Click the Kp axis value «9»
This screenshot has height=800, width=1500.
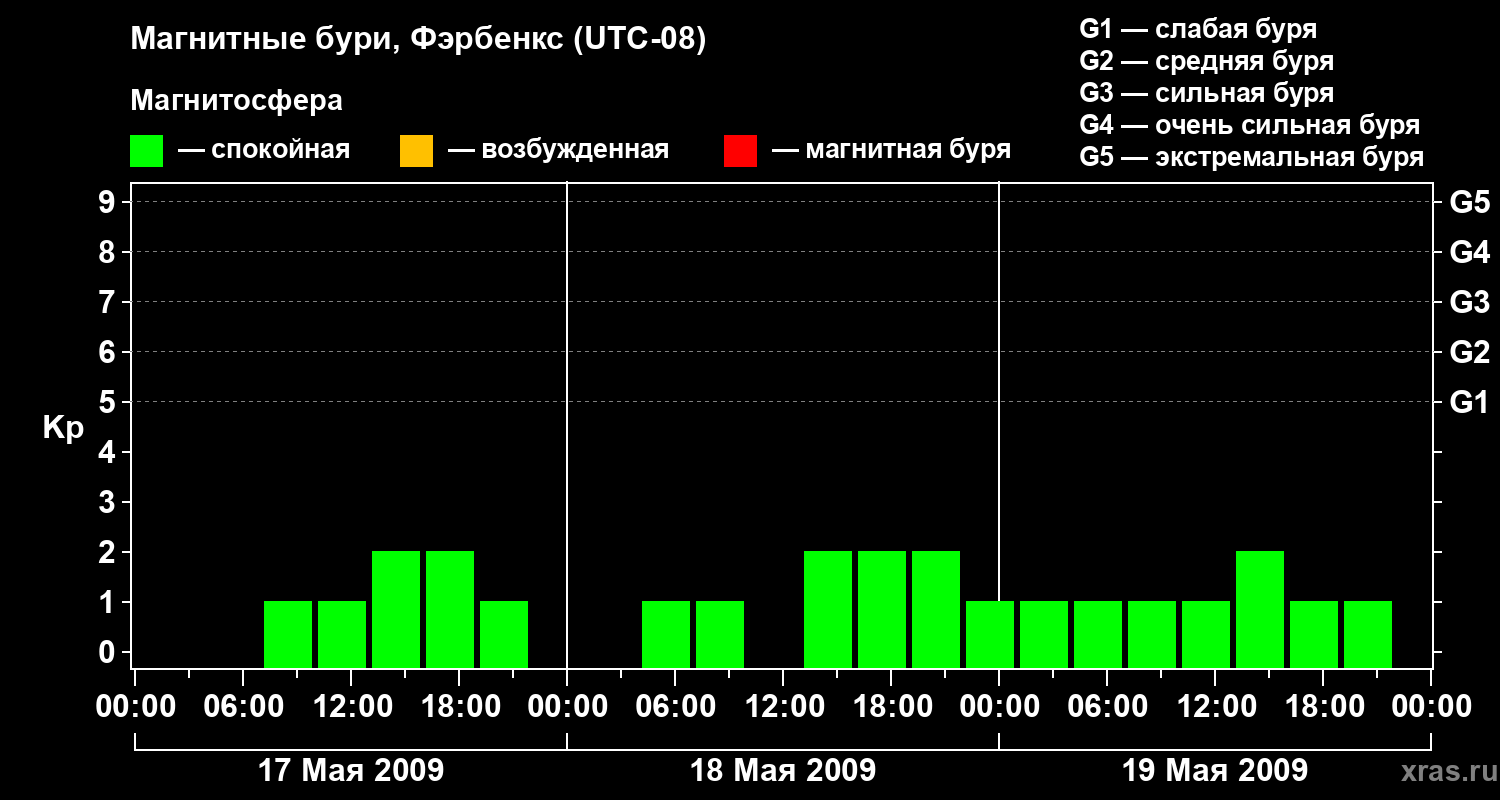click(x=109, y=202)
